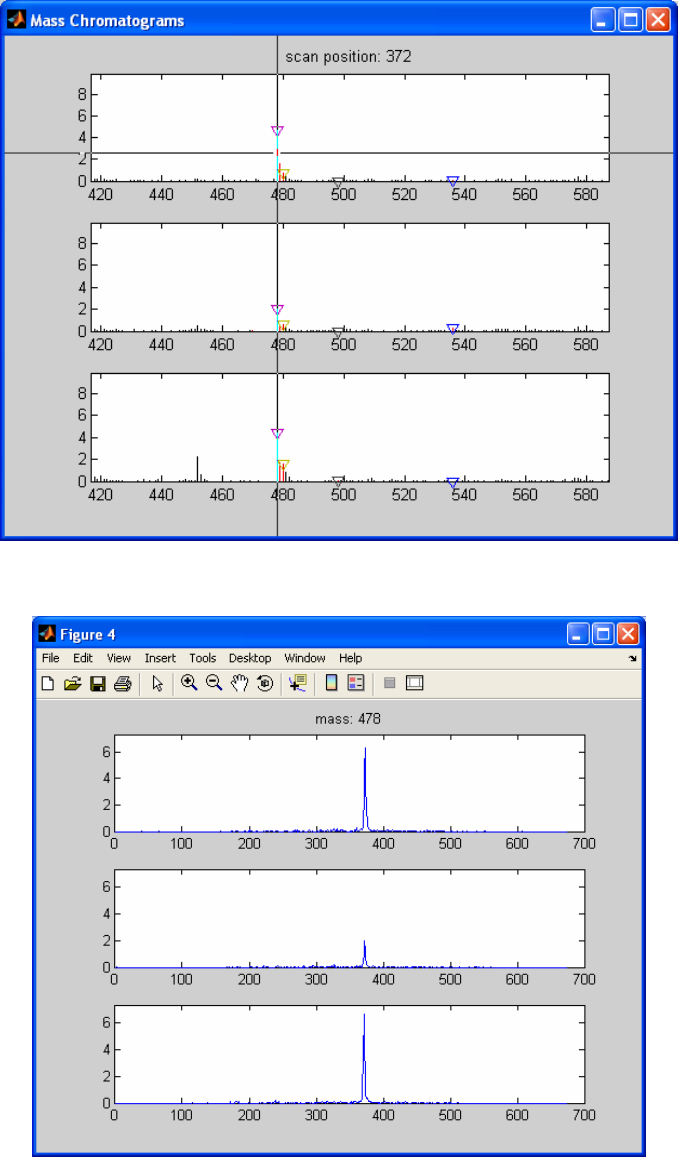Image resolution: width=678 pixels, height=1157 pixels.
Task: Maximize the Mass Chromatograms window
Action: pos(631,20)
